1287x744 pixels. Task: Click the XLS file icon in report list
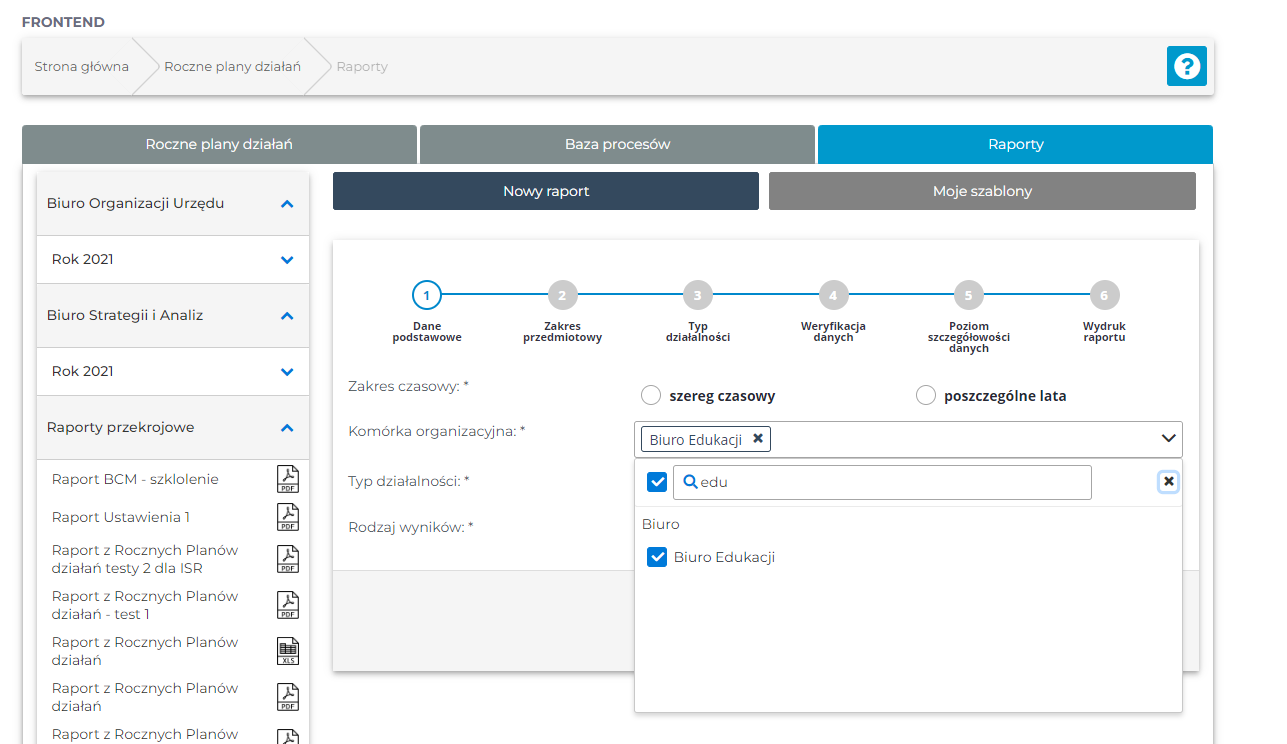coord(288,651)
